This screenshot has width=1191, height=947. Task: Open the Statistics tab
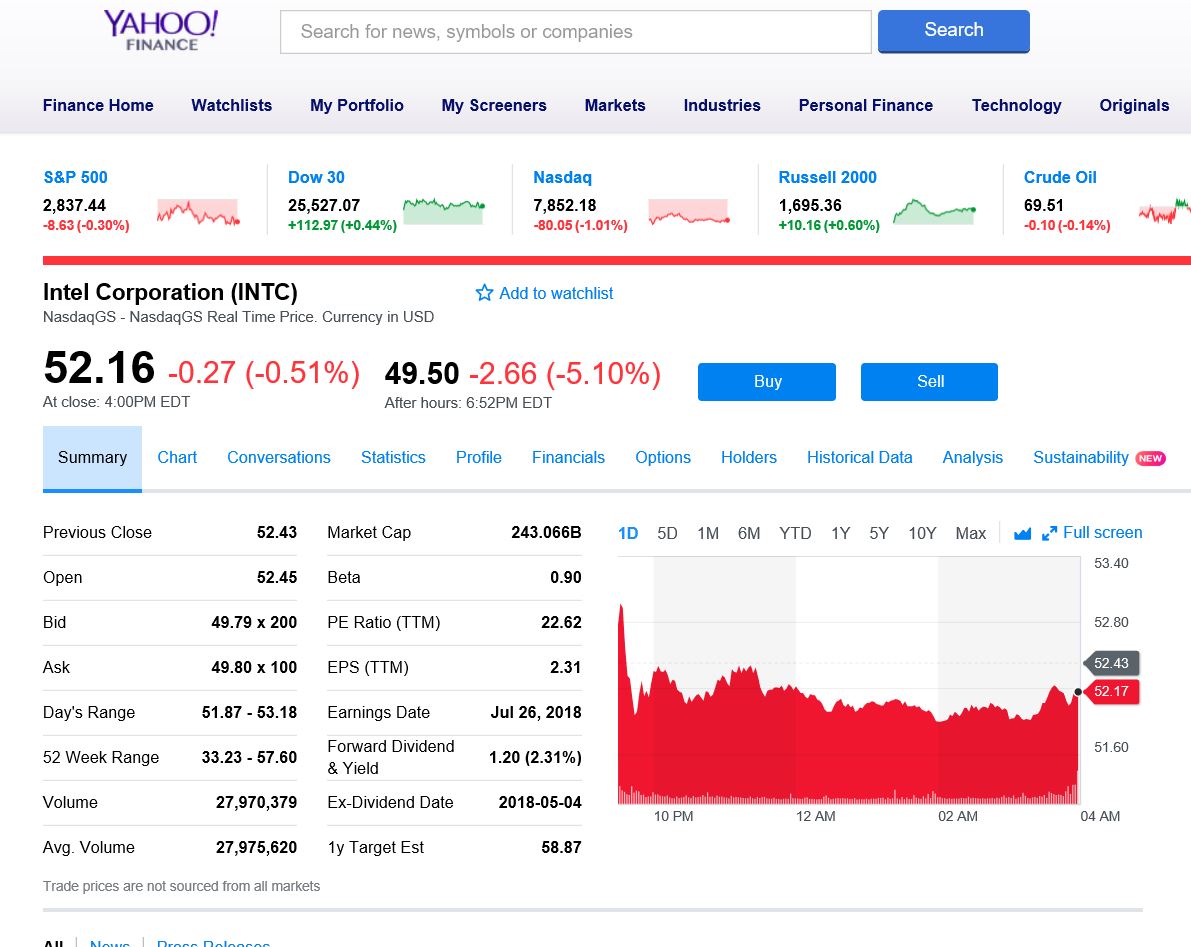tap(393, 457)
